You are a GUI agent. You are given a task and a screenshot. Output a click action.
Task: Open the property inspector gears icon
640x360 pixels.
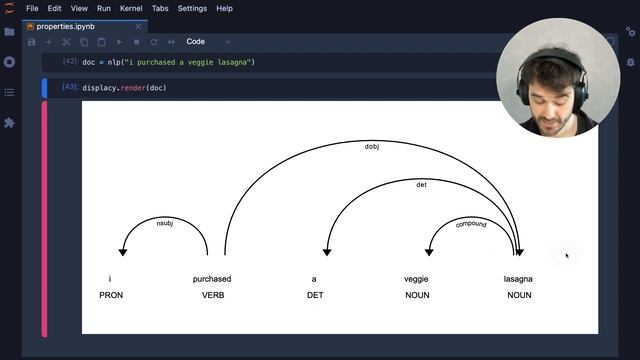[x=631, y=31]
